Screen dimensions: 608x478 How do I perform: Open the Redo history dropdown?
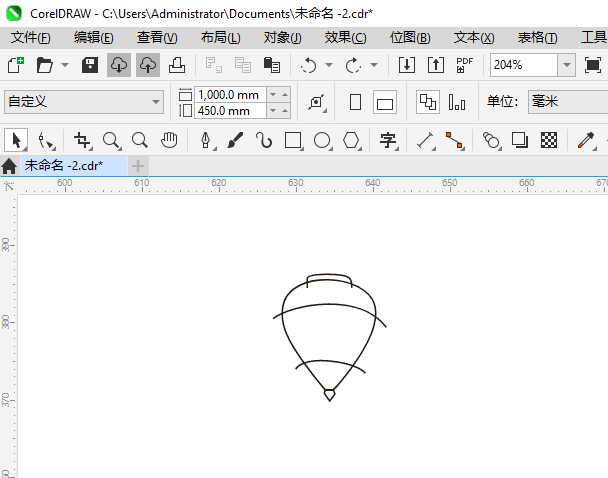tap(374, 65)
